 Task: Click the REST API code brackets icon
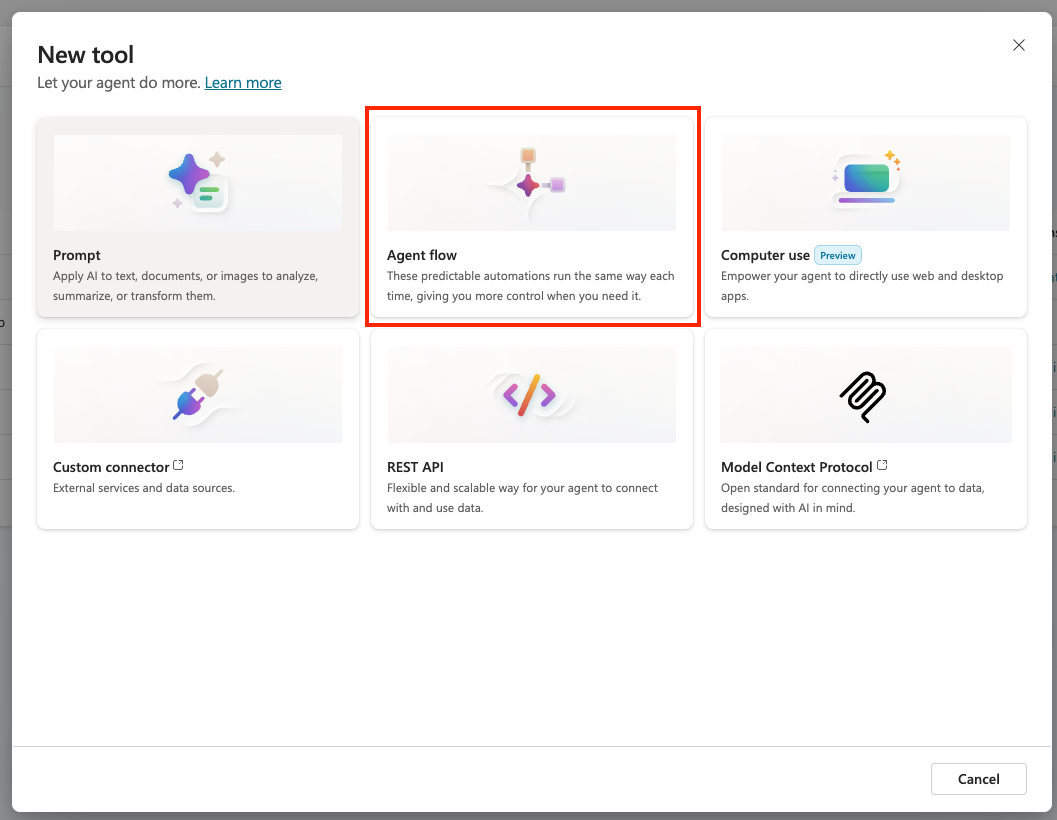coord(530,395)
